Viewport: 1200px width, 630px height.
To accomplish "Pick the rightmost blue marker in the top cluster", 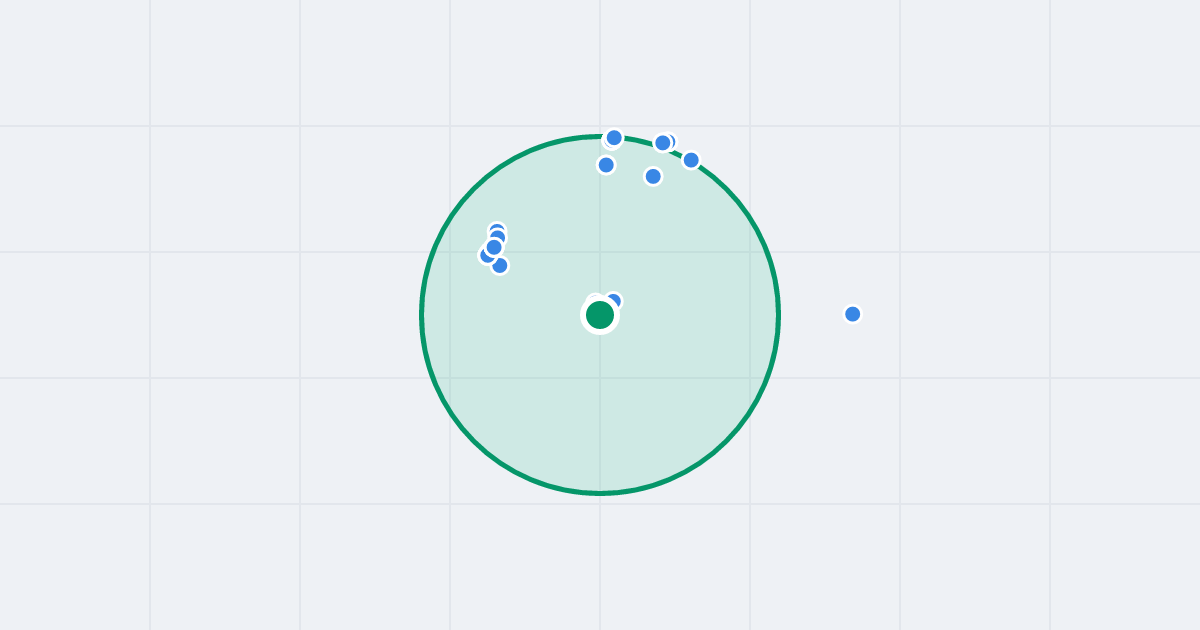I will point(691,160).
